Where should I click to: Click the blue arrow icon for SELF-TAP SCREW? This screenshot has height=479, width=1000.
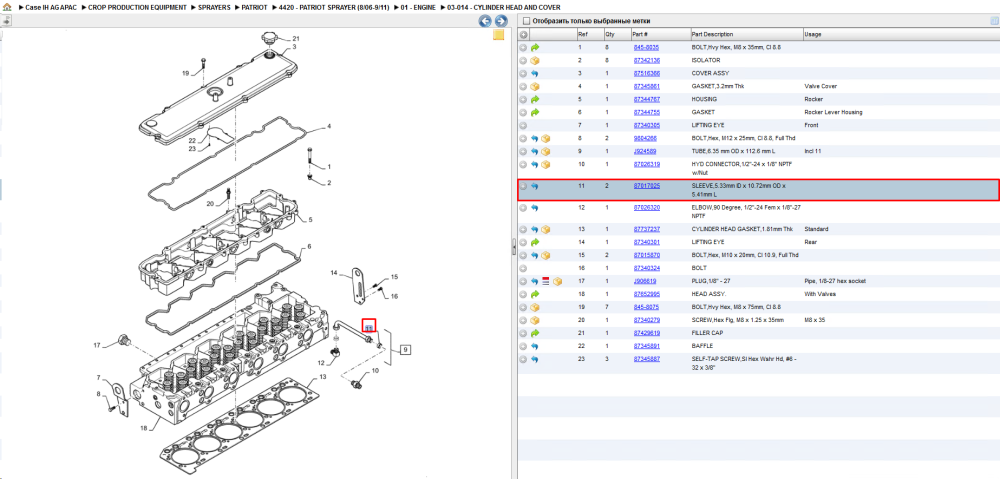point(535,359)
